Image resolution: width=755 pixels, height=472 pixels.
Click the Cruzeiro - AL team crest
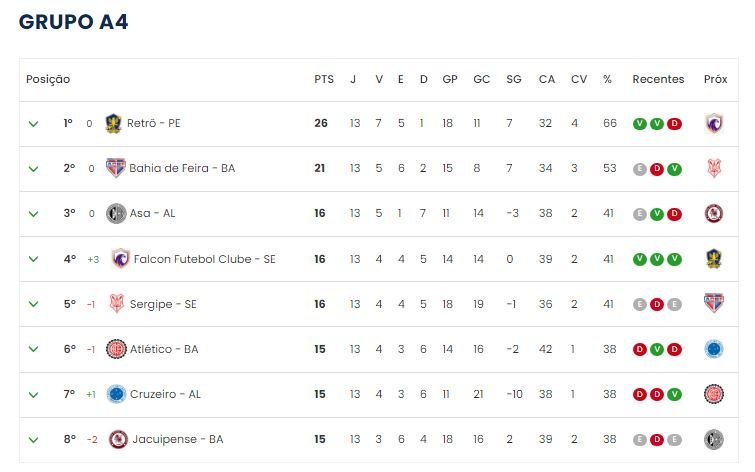tap(116, 394)
